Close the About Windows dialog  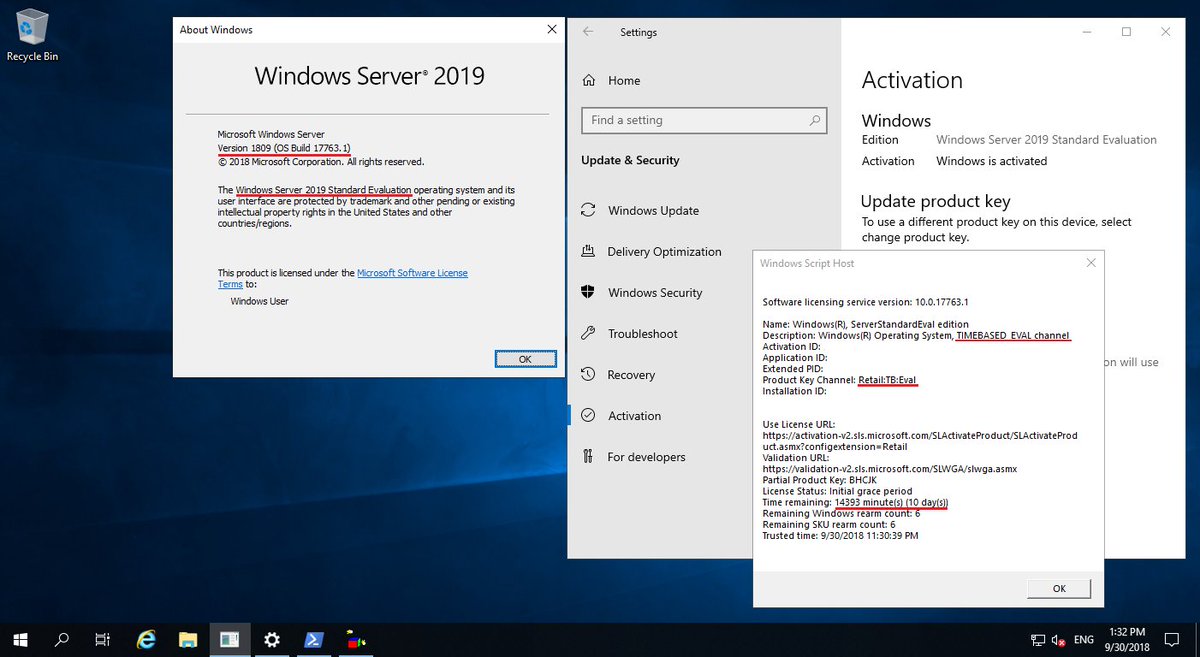(x=552, y=30)
